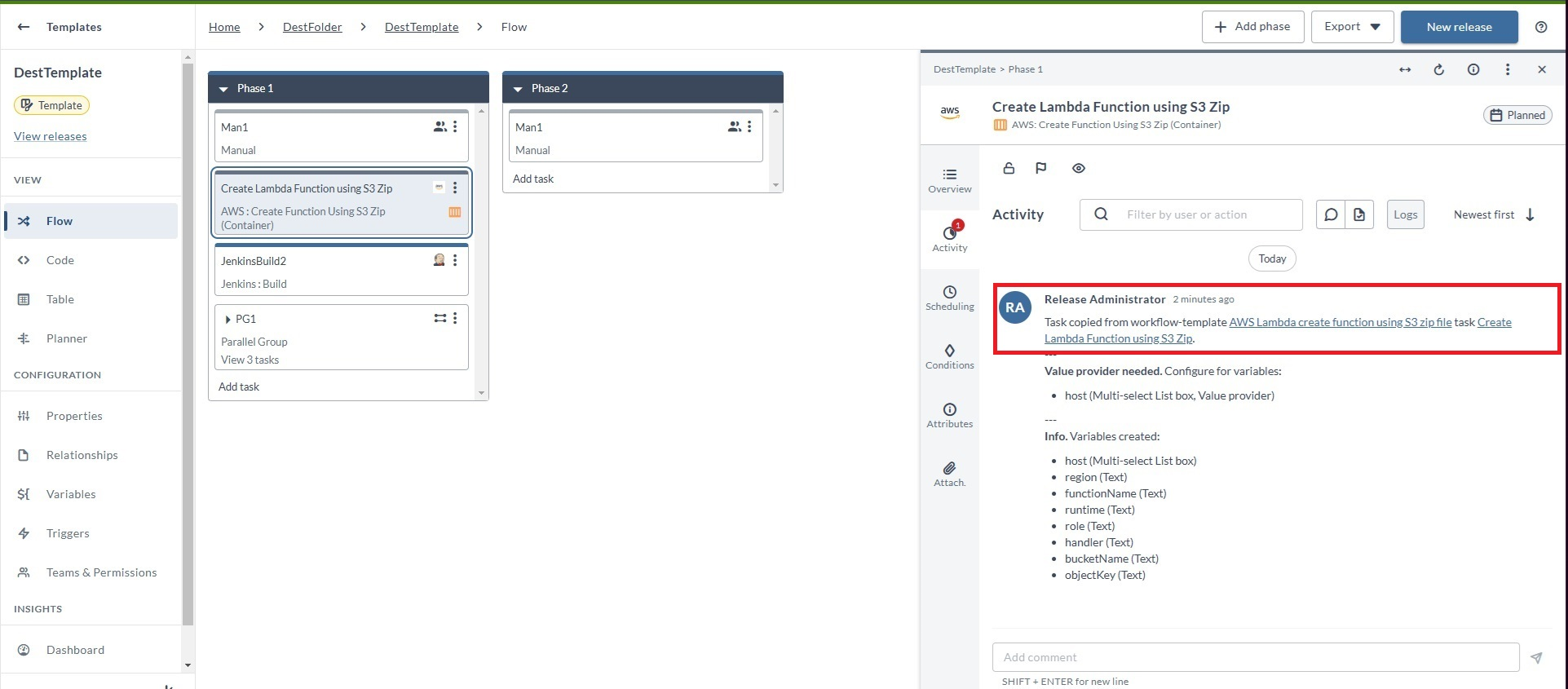1568x689 pixels.
Task: Send comment with paper plane icon
Action: point(1536,657)
